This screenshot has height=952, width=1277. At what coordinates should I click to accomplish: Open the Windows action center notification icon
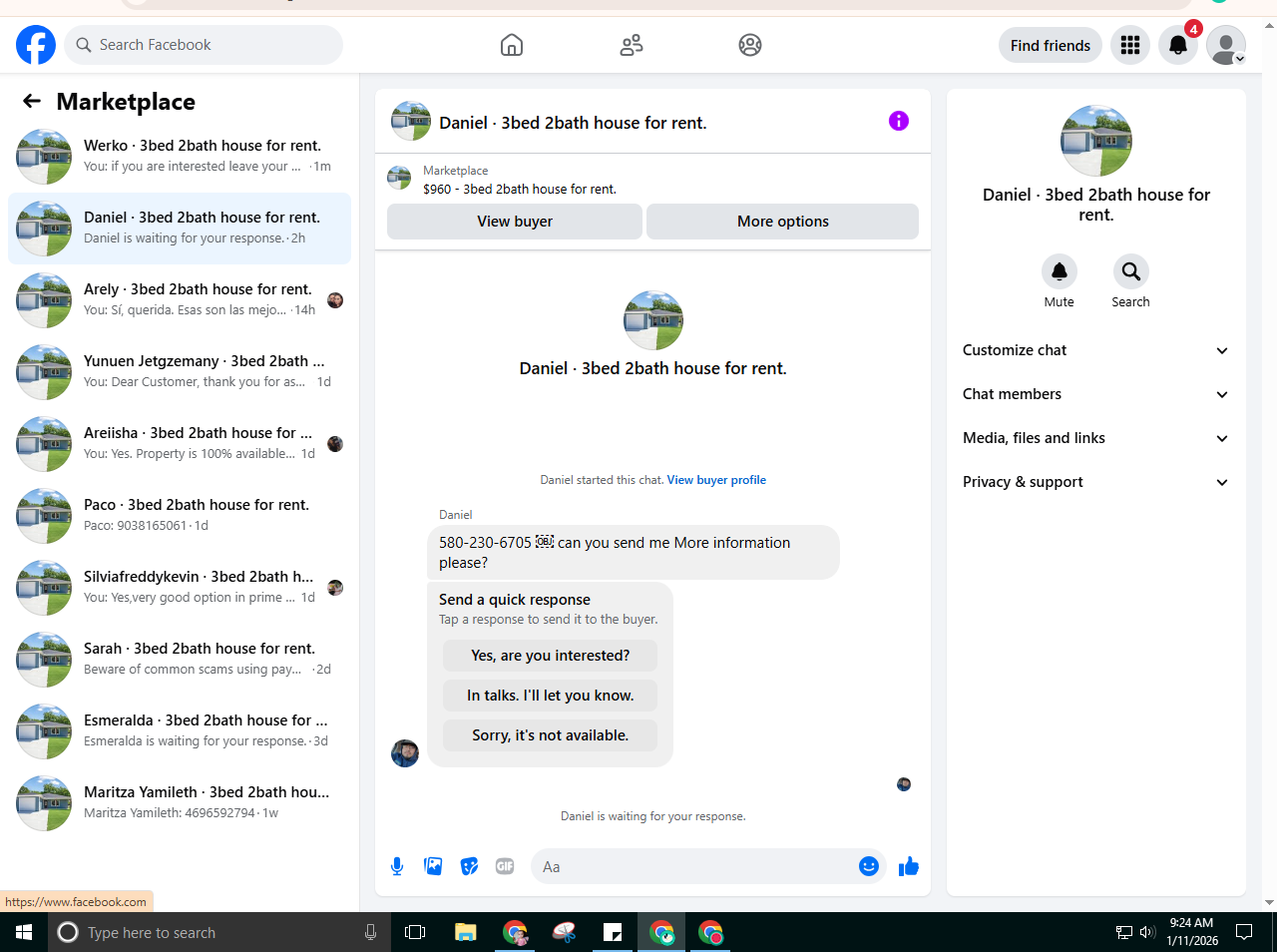tap(1244, 932)
